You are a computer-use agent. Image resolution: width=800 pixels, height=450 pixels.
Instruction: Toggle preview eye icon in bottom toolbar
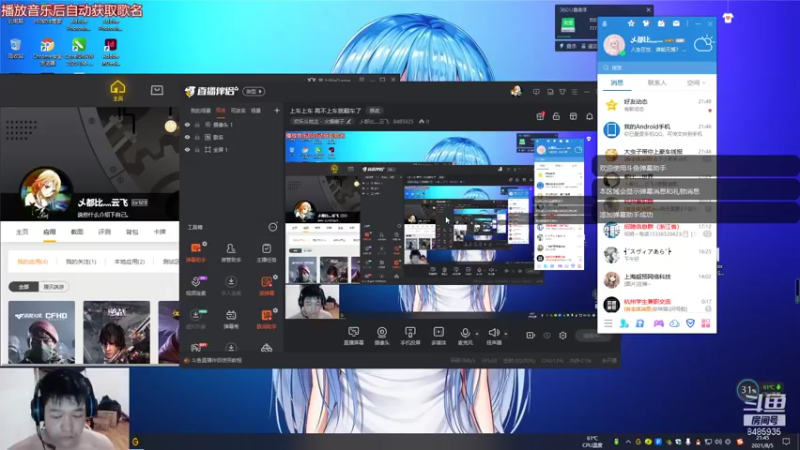[547, 335]
